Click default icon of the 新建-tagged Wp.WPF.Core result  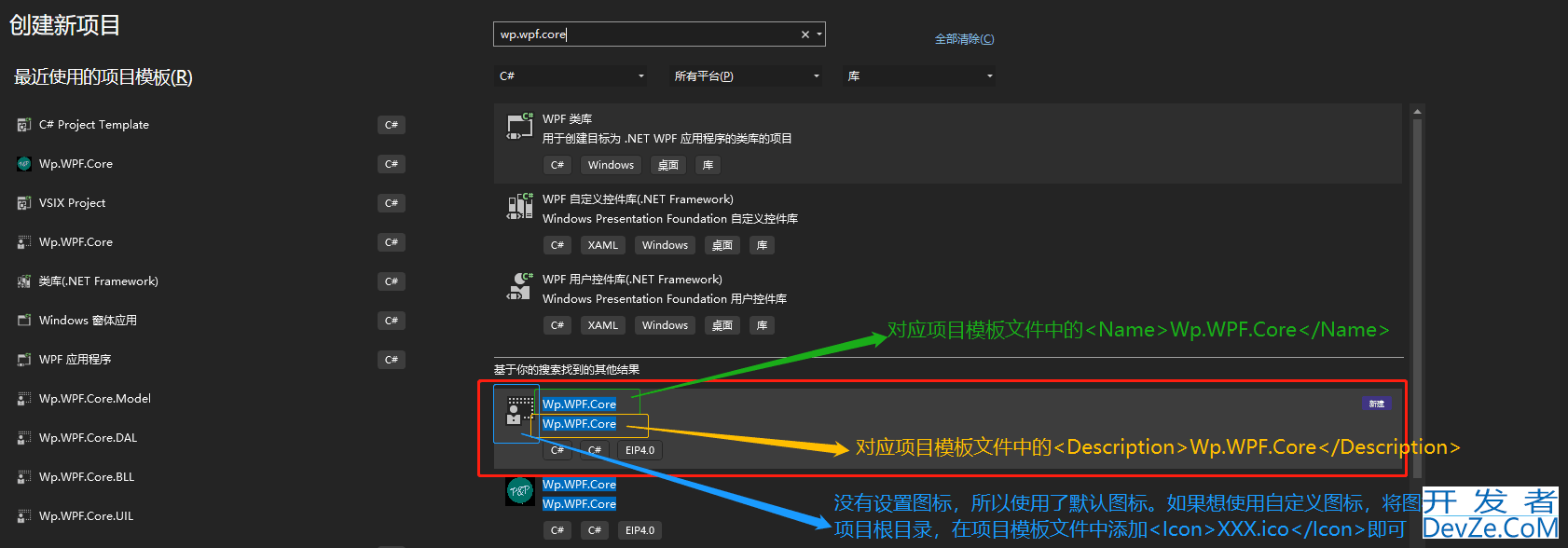pos(519,411)
